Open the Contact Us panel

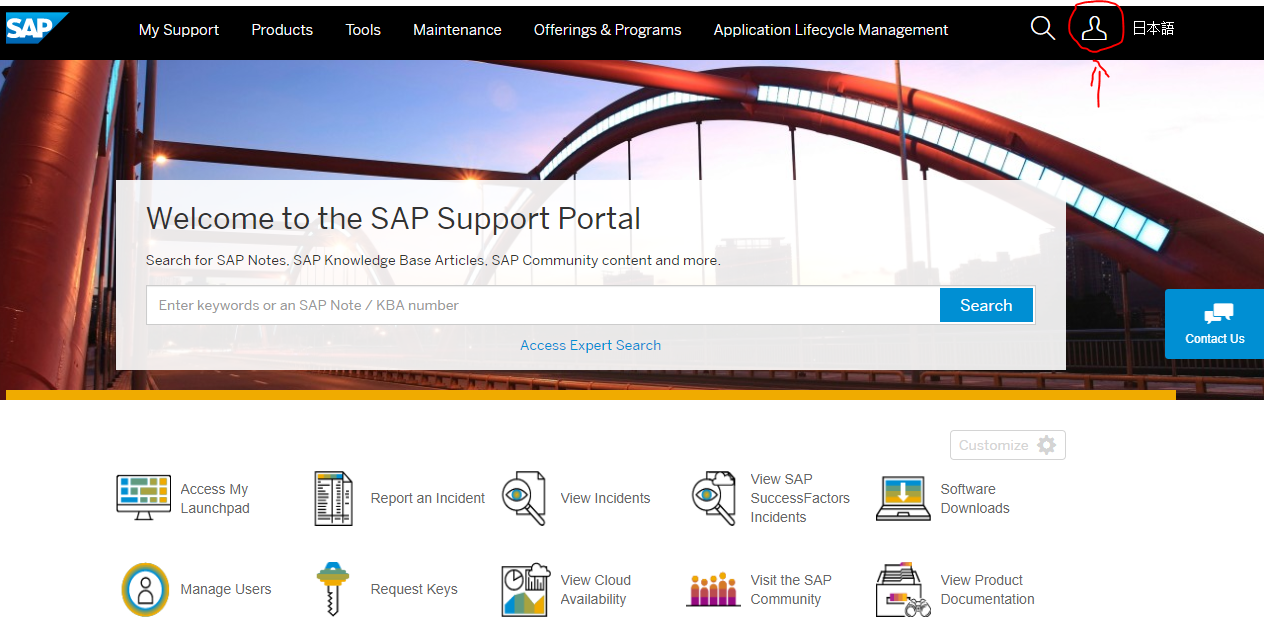click(1214, 324)
